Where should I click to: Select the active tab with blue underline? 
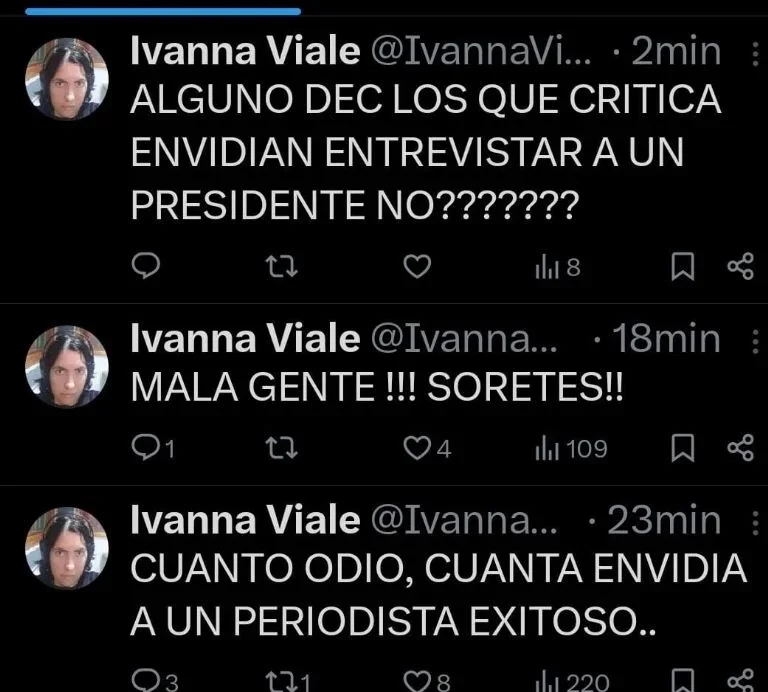[163, 11]
